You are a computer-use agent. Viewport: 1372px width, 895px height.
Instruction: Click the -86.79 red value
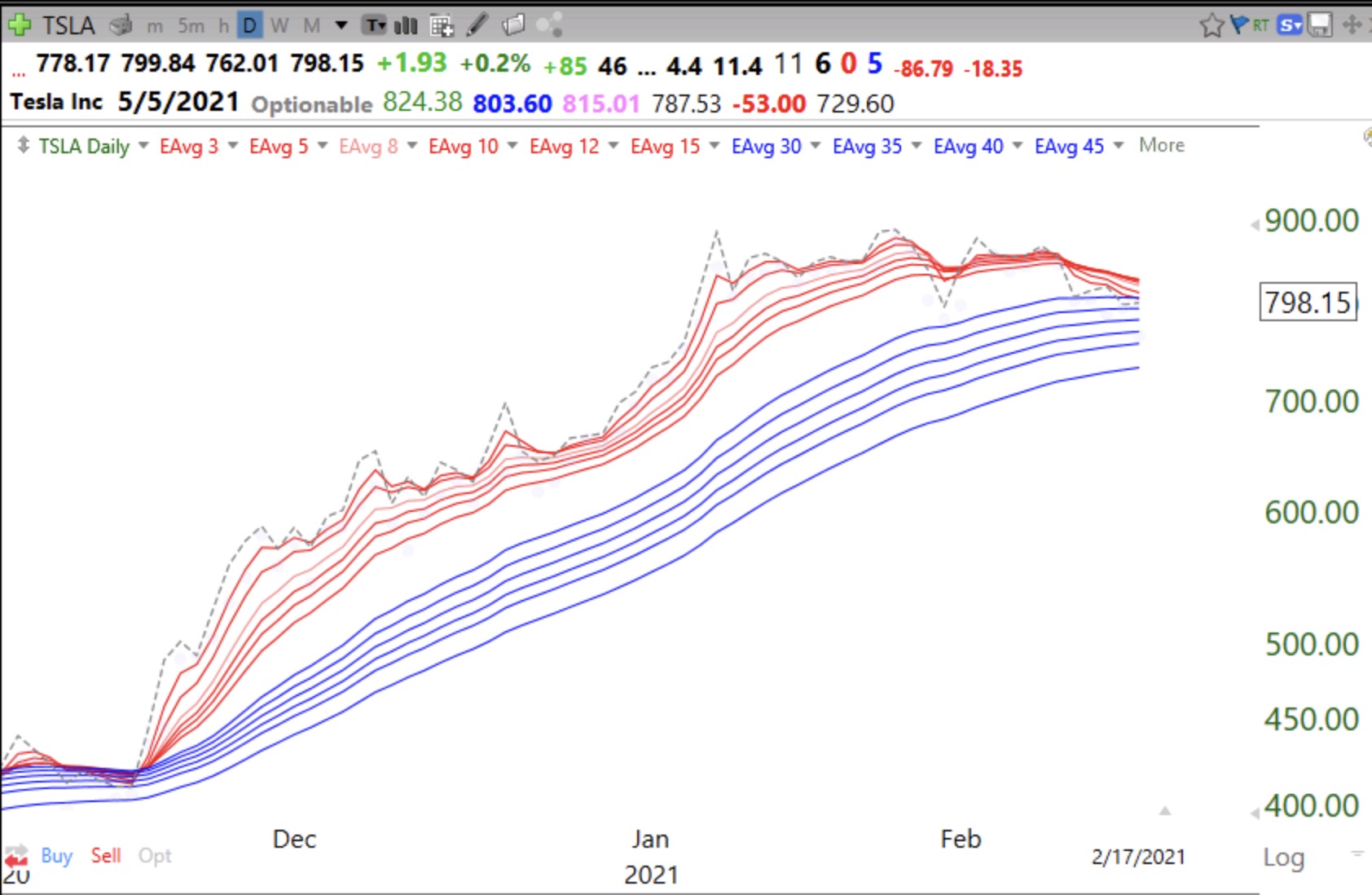[x=923, y=68]
